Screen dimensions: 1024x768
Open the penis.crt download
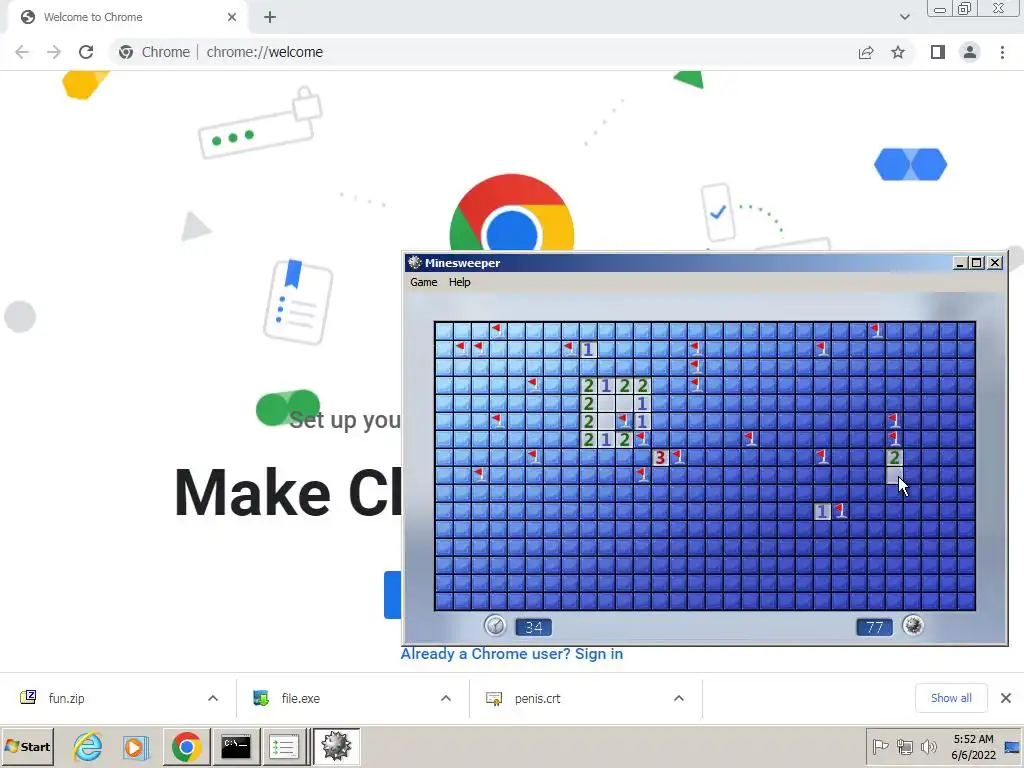point(537,698)
